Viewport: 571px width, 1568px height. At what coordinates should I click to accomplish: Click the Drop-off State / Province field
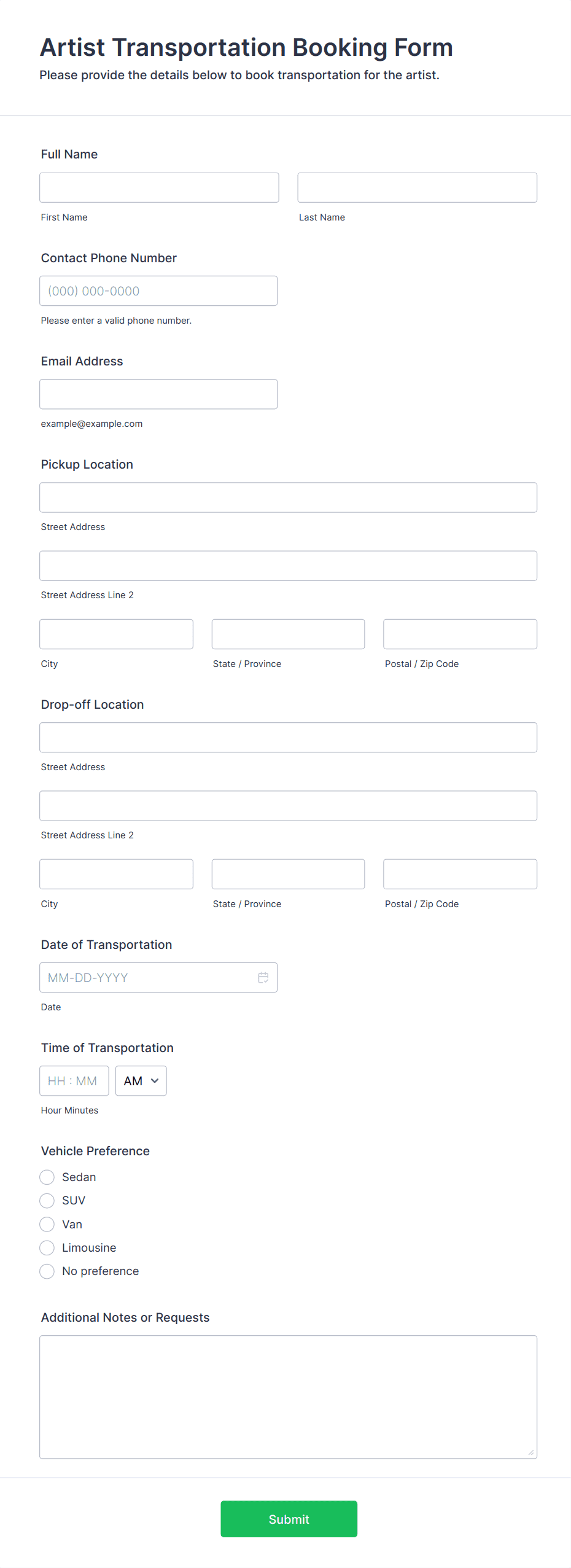(x=288, y=873)
